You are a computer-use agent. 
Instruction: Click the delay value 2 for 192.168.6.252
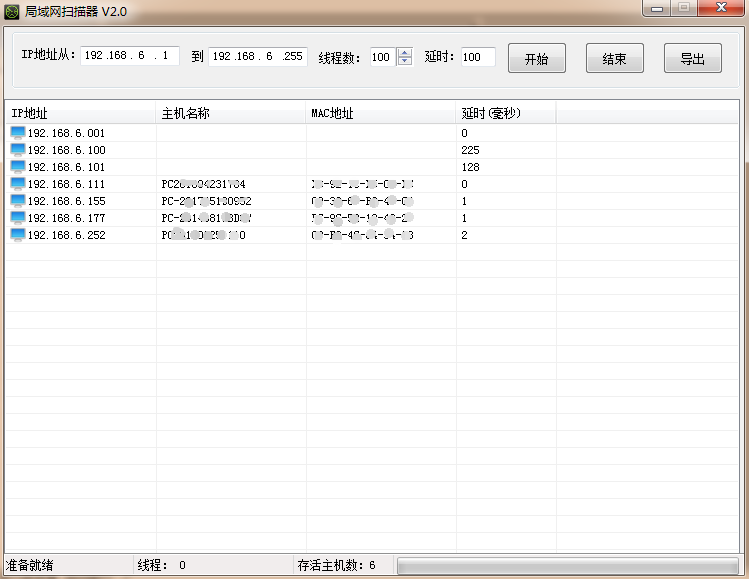464,235
